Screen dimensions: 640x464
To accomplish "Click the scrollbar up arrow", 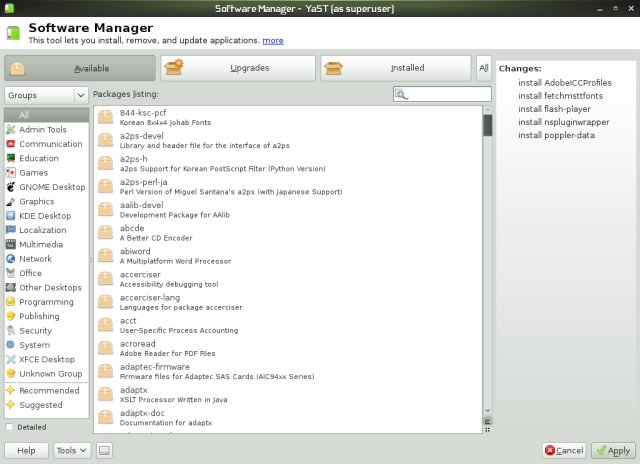I will pos(487,110).
